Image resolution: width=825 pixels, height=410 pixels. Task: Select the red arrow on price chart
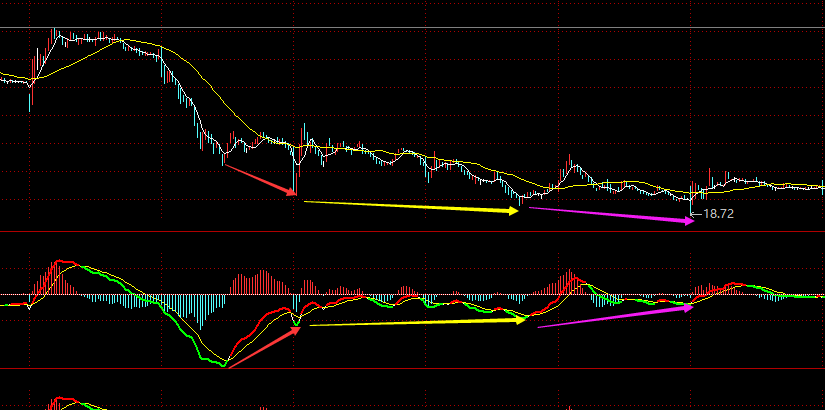click(x=260, y=179)
